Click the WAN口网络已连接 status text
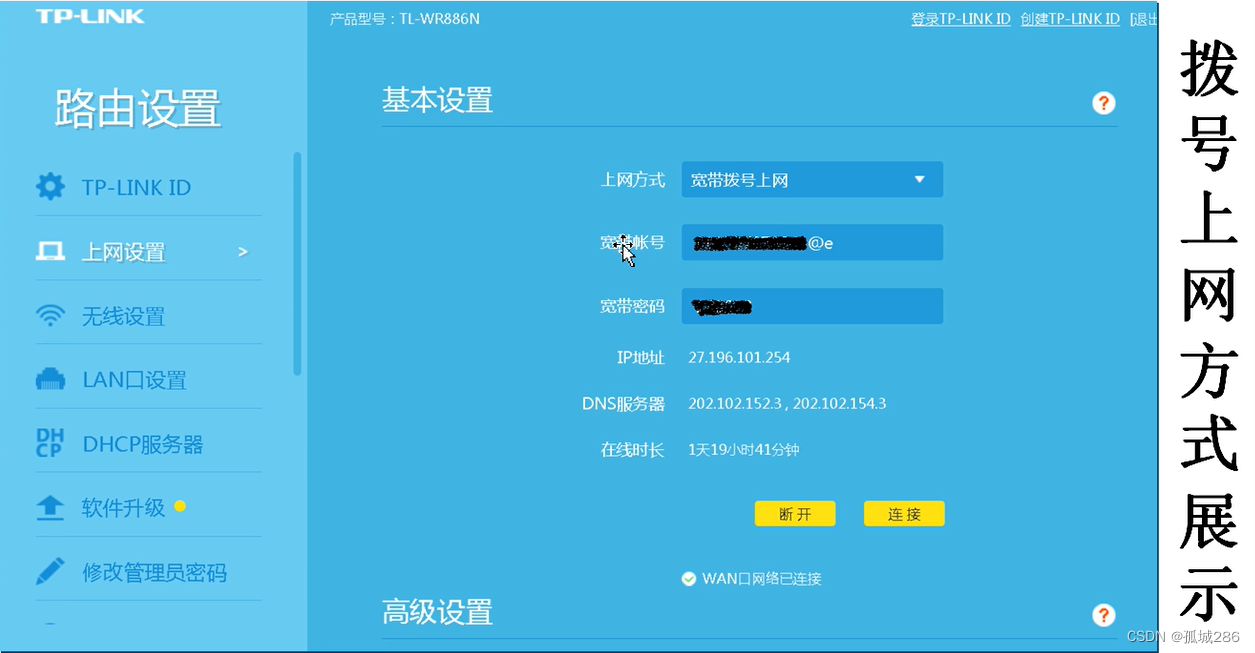The image size is (1255, 653). coord(761,578)
